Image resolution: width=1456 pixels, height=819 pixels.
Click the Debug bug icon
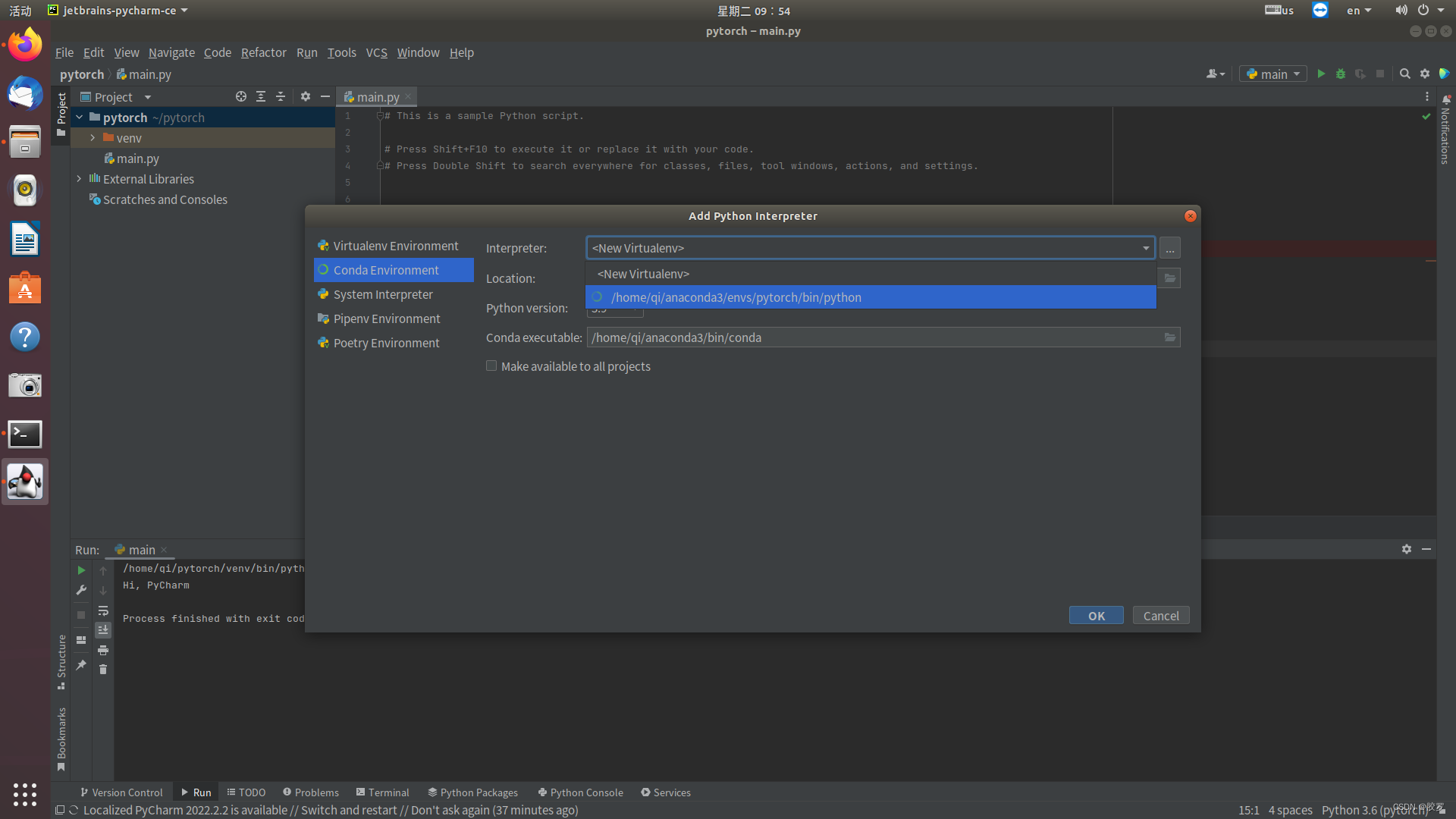pos(1341,74)
